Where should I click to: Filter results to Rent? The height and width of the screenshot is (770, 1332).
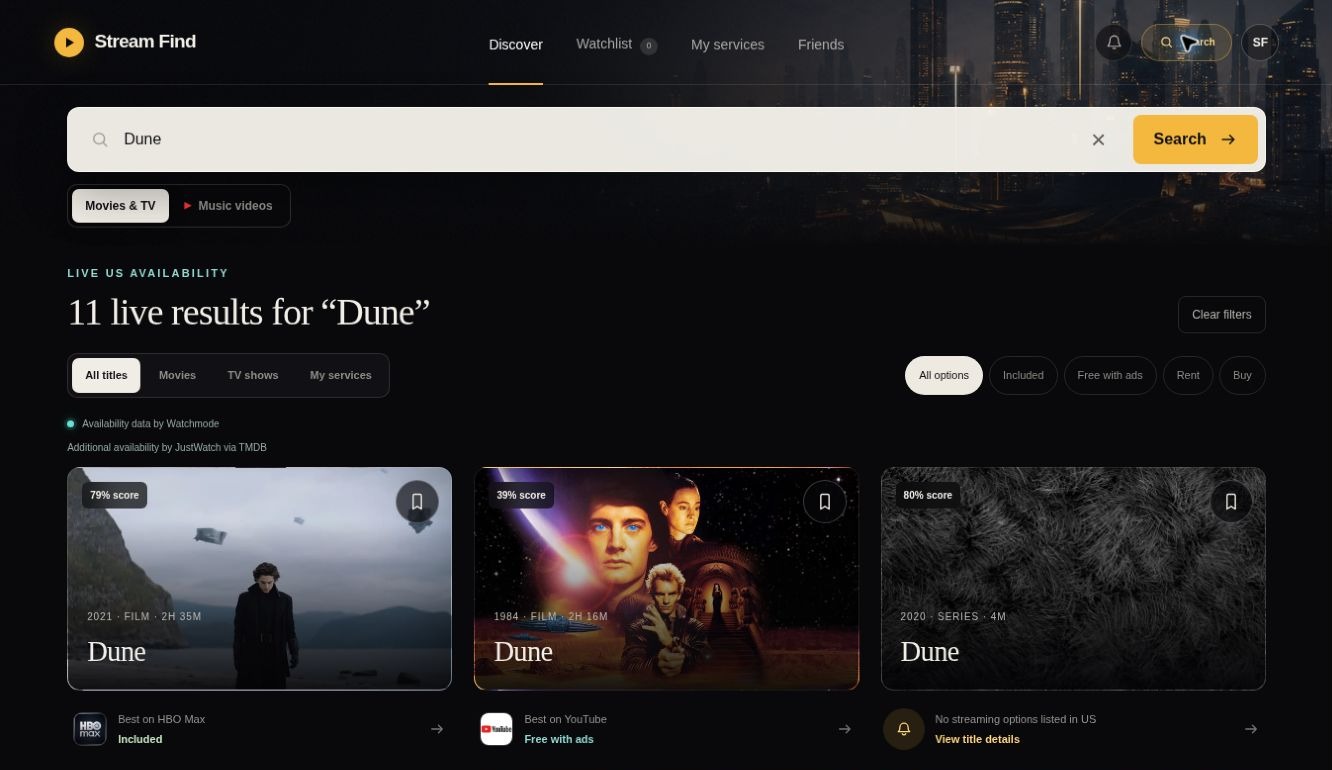1188,376
